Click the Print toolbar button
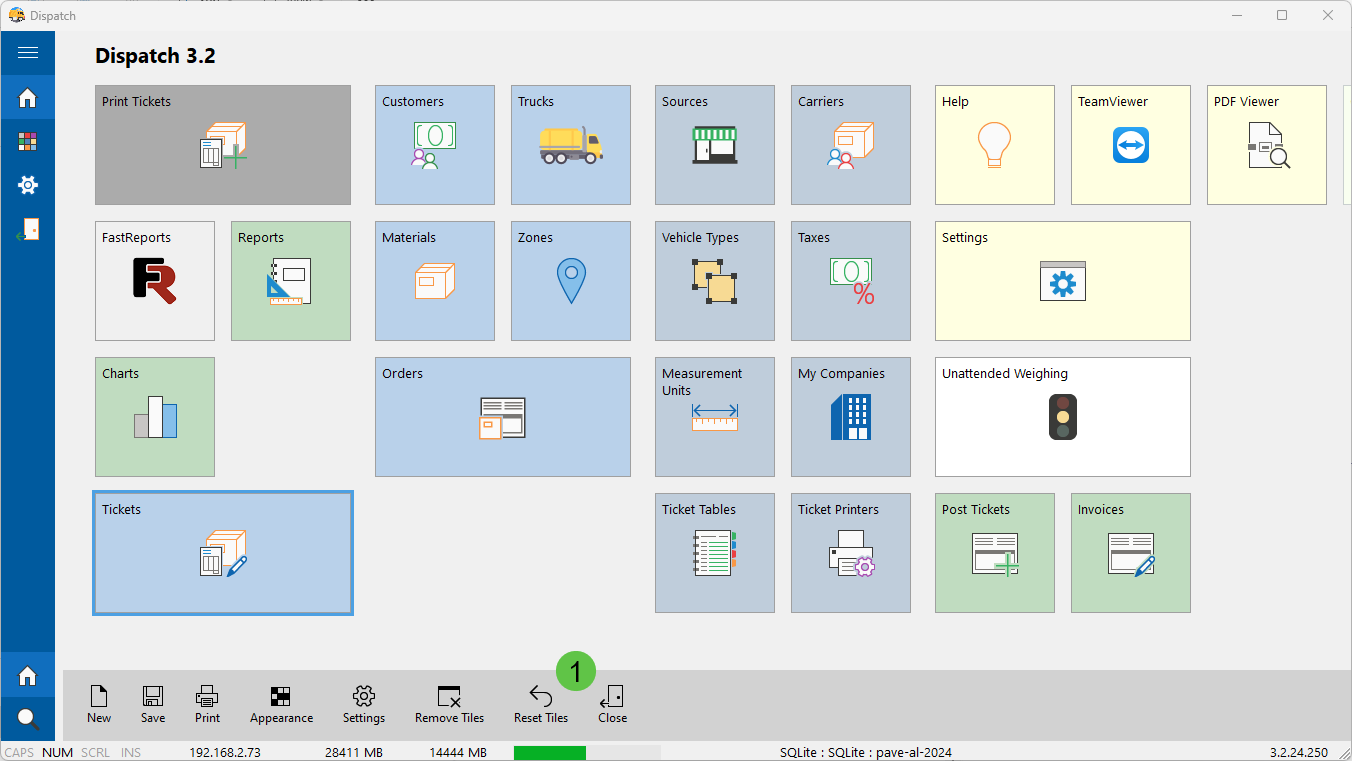Screen dimensions: 1352x761 [207, 704]
